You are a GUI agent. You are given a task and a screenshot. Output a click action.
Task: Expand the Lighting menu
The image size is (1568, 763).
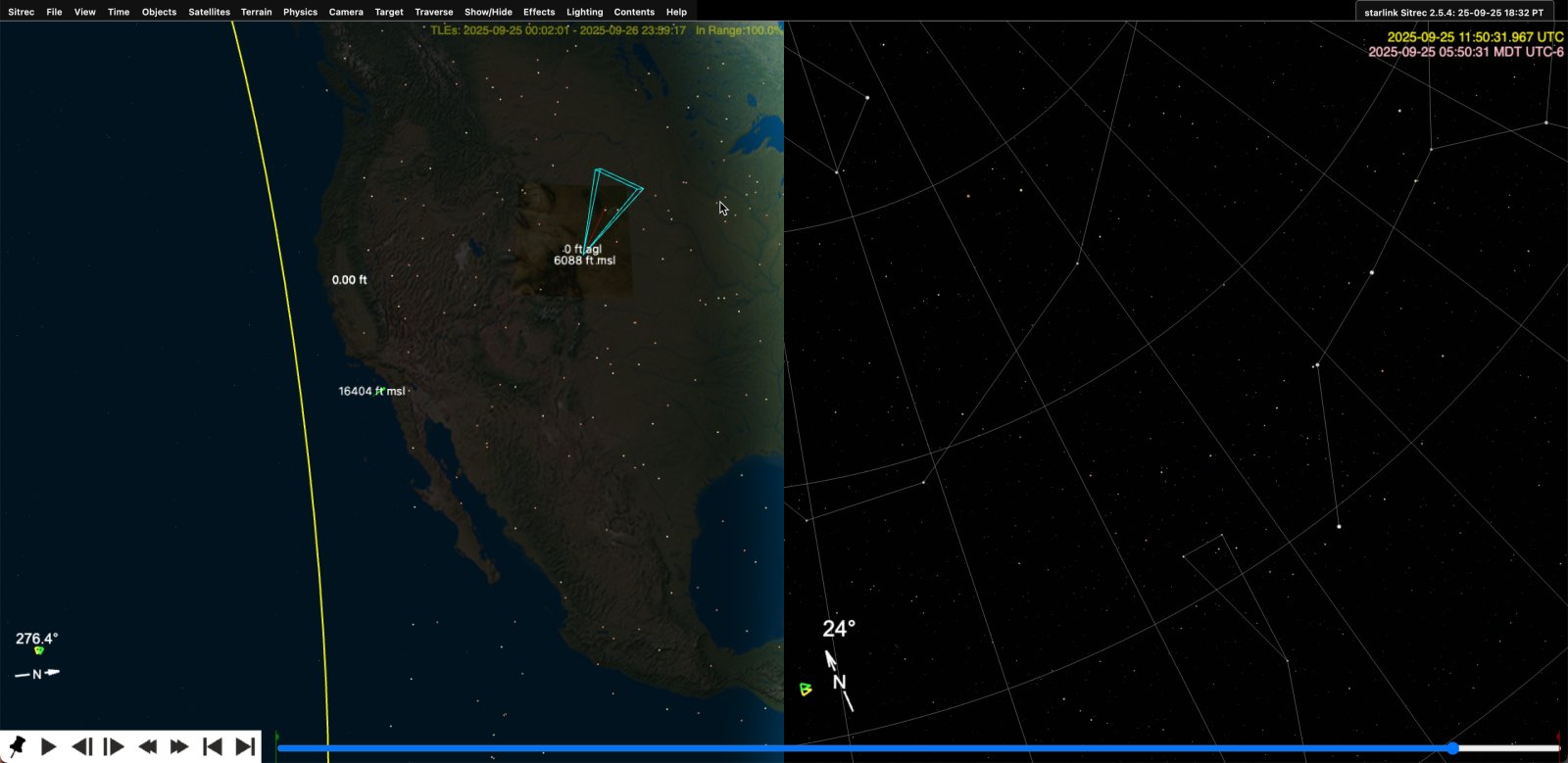pyautogui.click(x=584, y=12)
